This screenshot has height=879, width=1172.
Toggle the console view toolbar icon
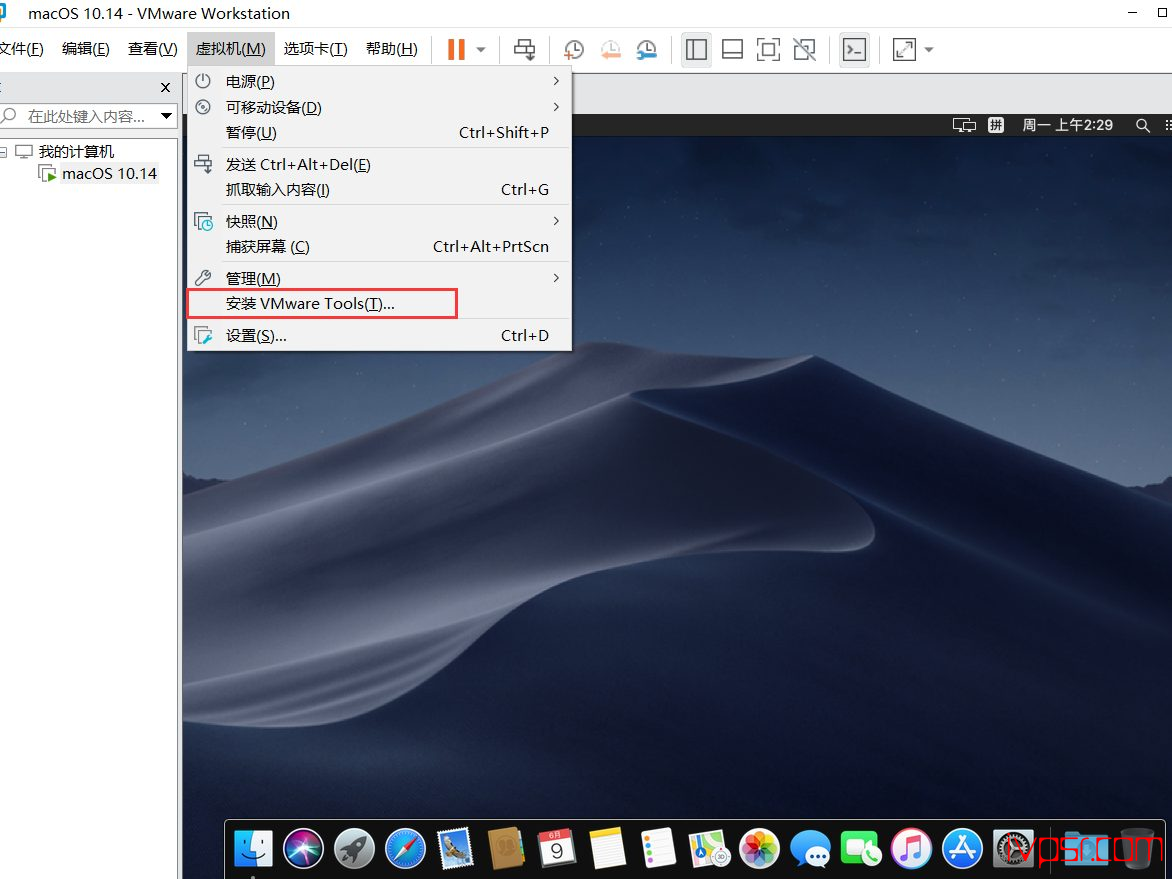[x=854, y=49]
